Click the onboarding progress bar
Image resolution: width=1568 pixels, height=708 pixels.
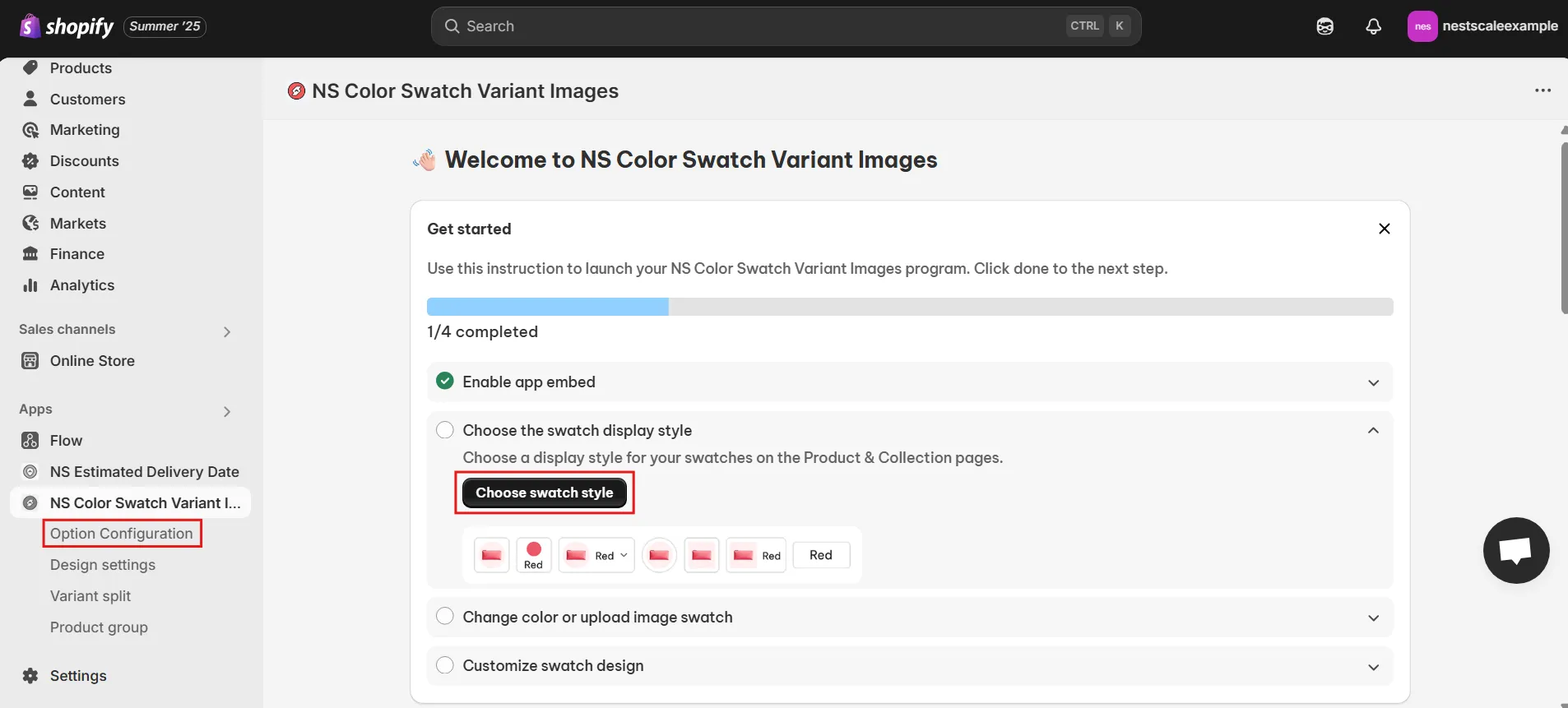click(910, 307)
